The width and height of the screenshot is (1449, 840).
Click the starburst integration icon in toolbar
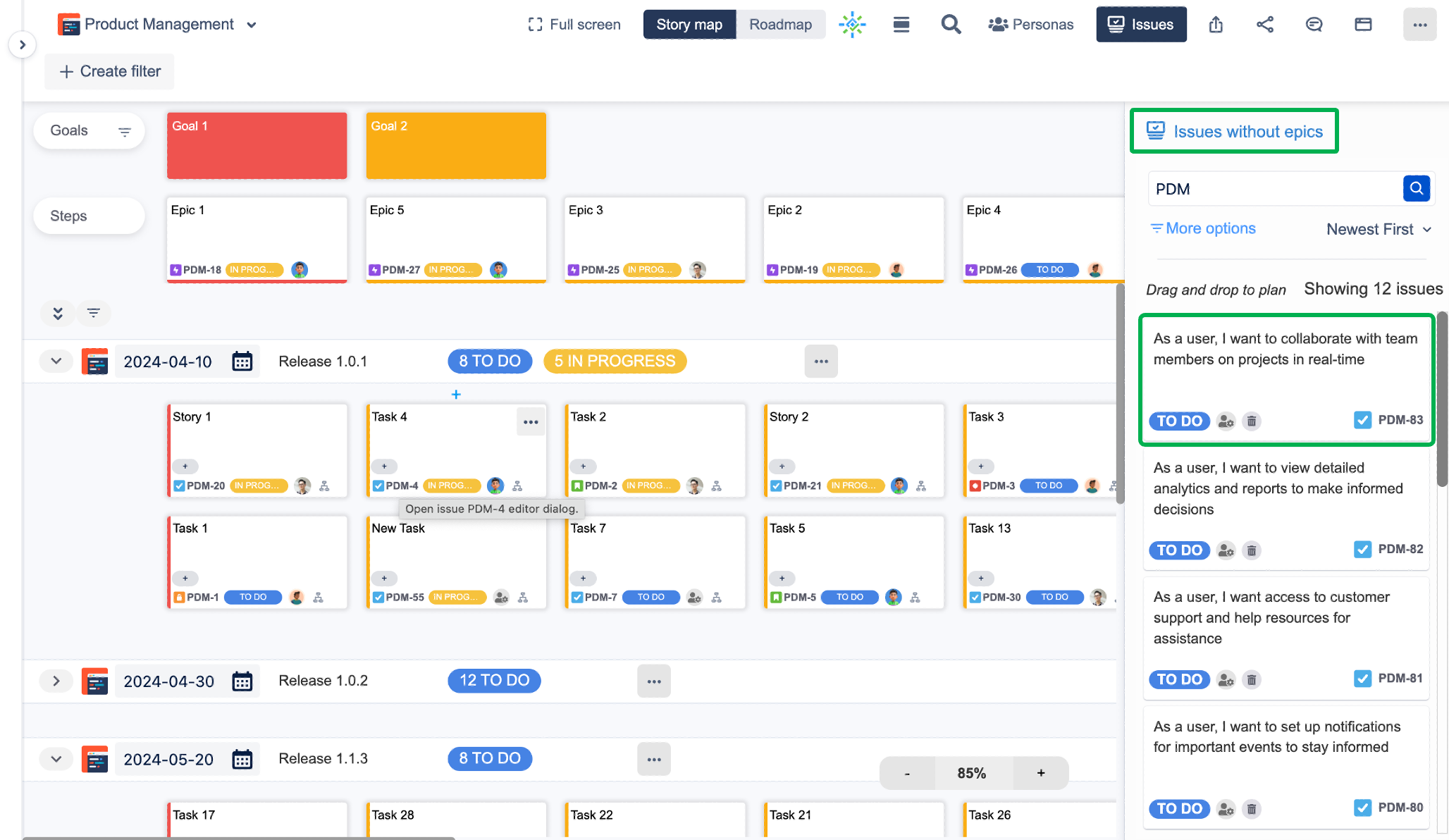[852, 25]
